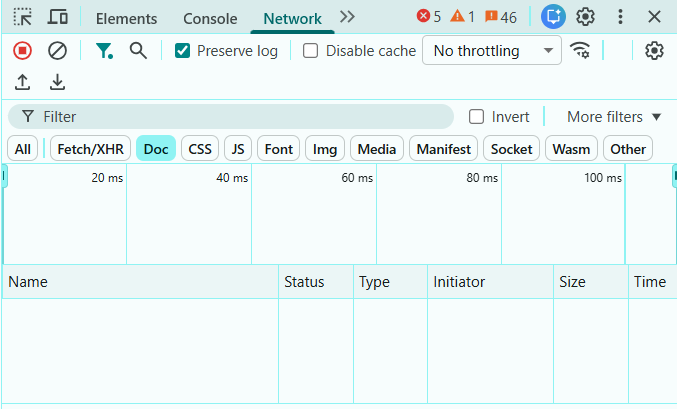Export HAR file download icon

(57, 82)
